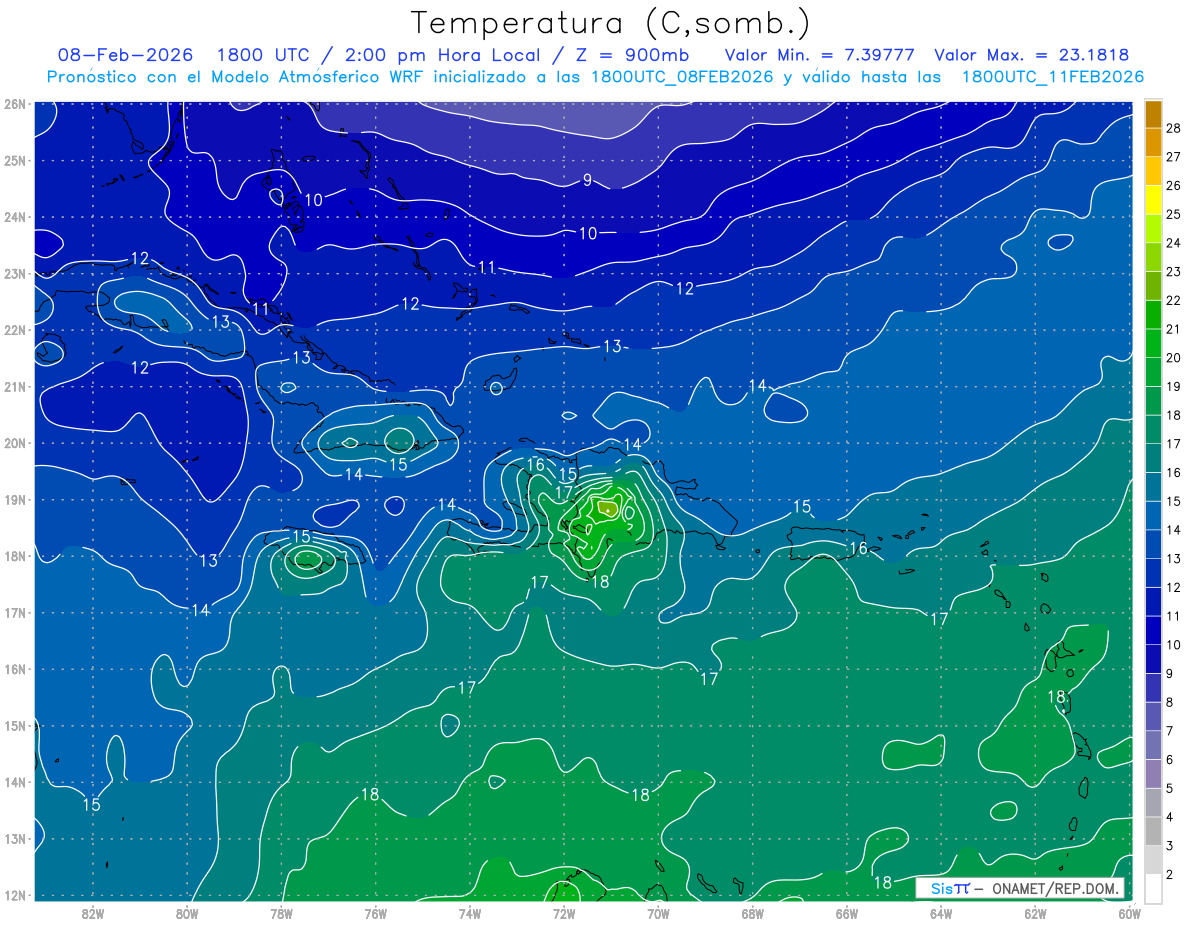Click the "9" isotherm contour label
This screenshot has height=927, width=1200.
pyautogui.click(x=588, y=180)
